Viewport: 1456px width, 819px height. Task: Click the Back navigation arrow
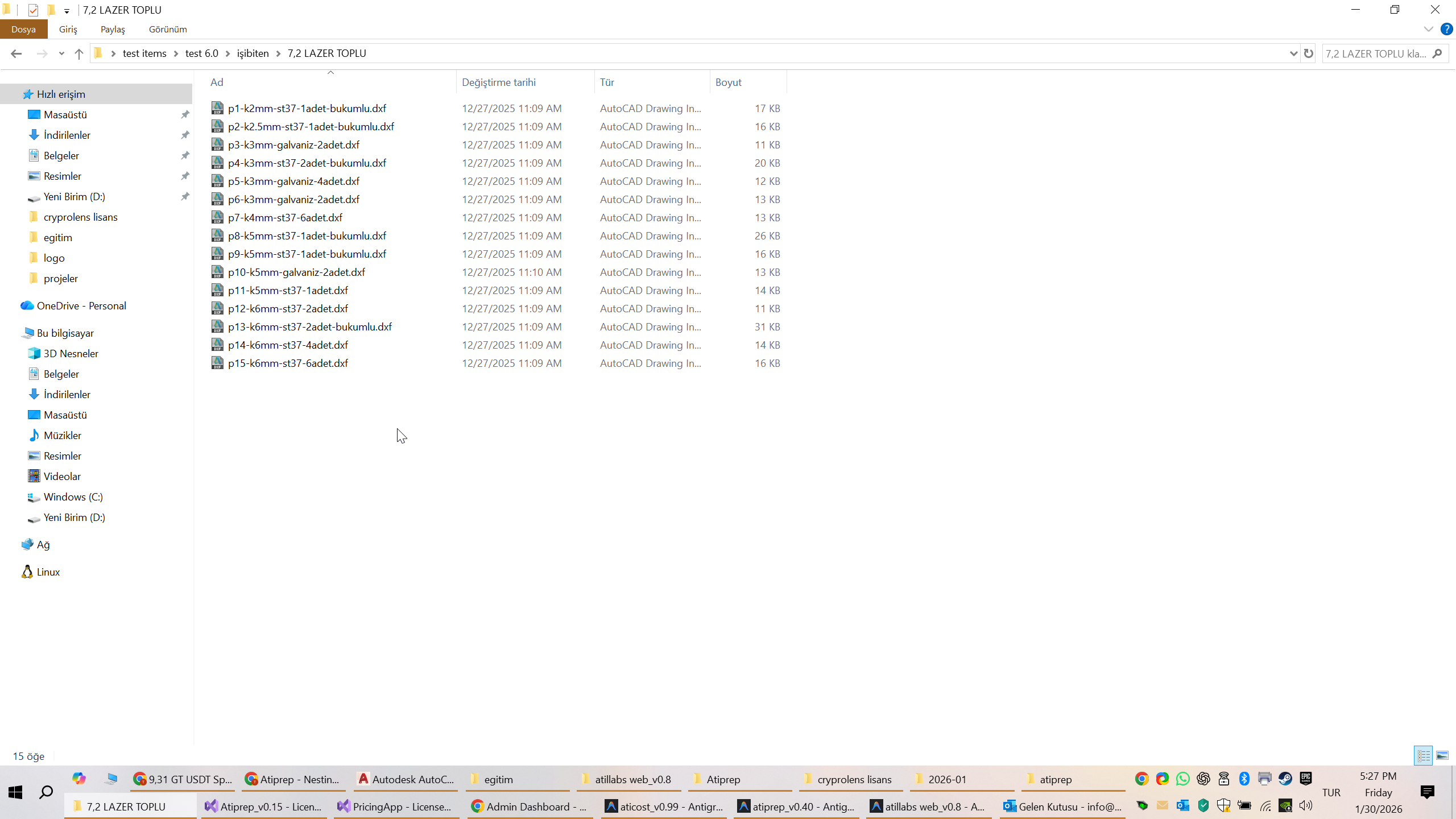pos(16,53)
